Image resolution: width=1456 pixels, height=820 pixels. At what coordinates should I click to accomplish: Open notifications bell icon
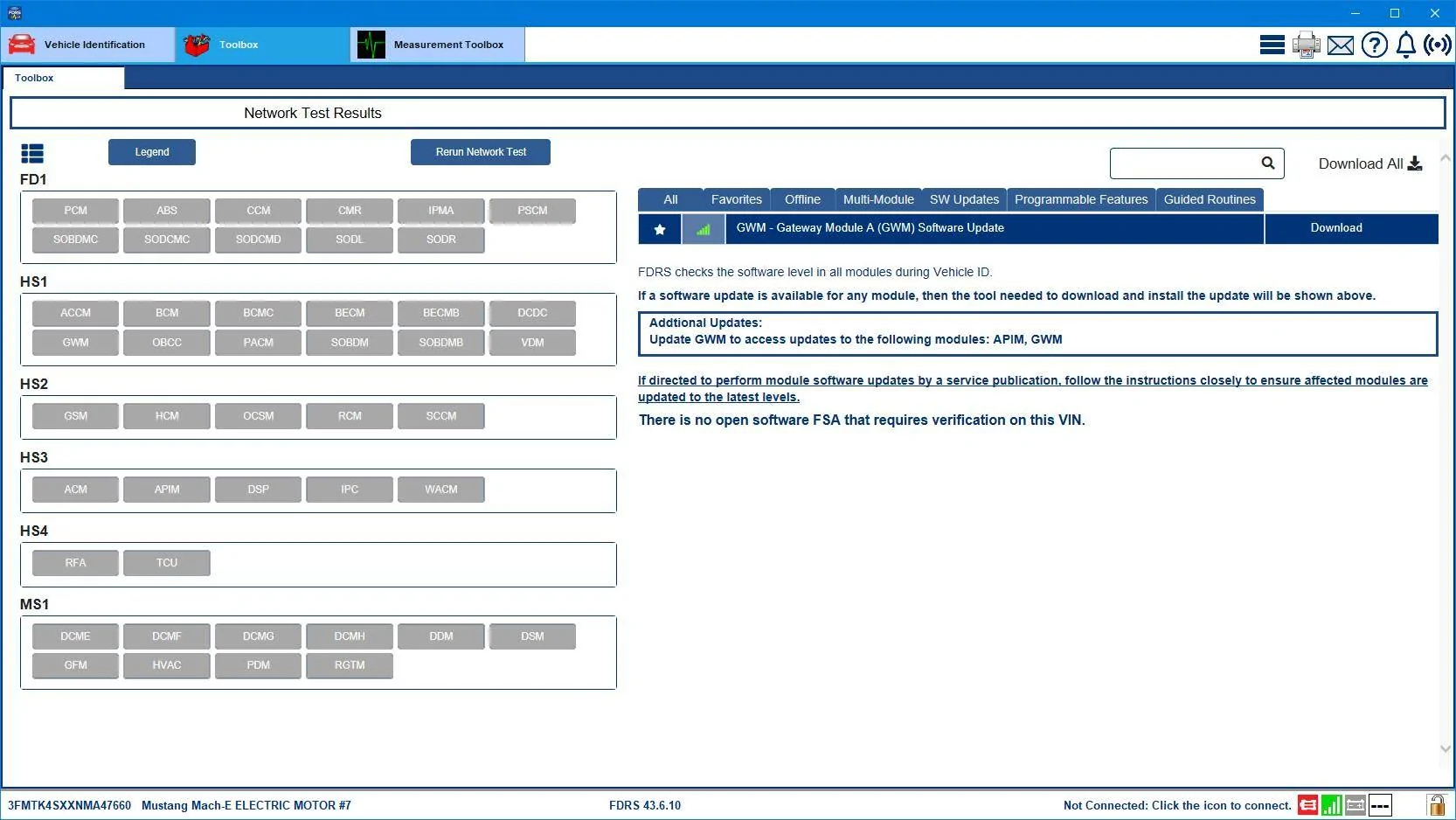point(1405,45)
